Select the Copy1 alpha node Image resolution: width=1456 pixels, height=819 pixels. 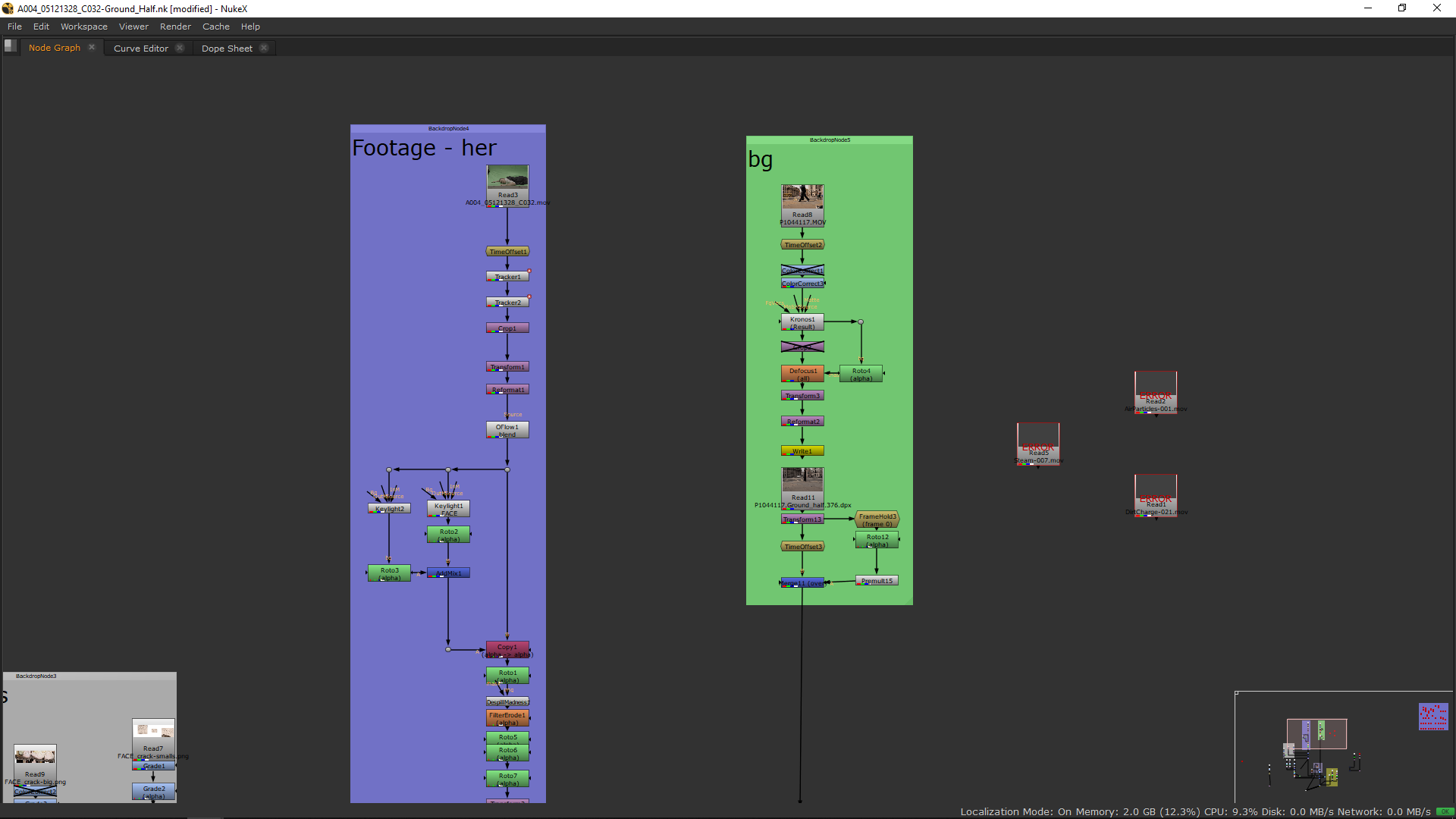click(x=507, y=650)
